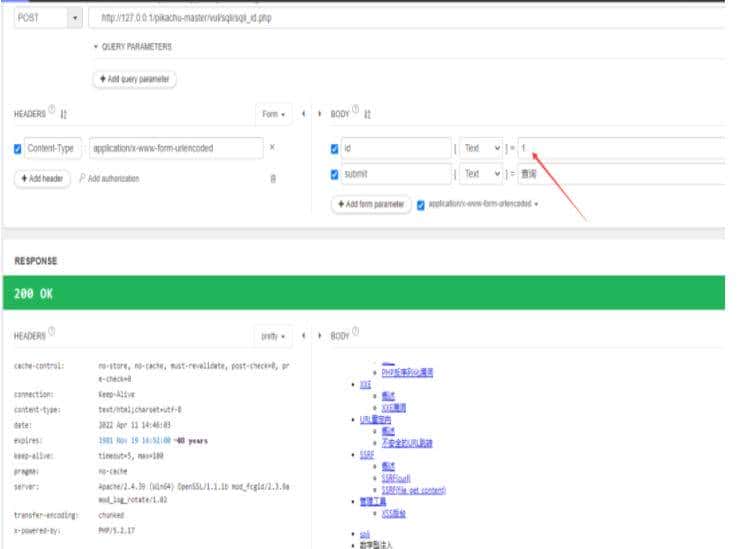Remove the Content-Type header with the X icon
741x549 pixels.
(272, 147)
